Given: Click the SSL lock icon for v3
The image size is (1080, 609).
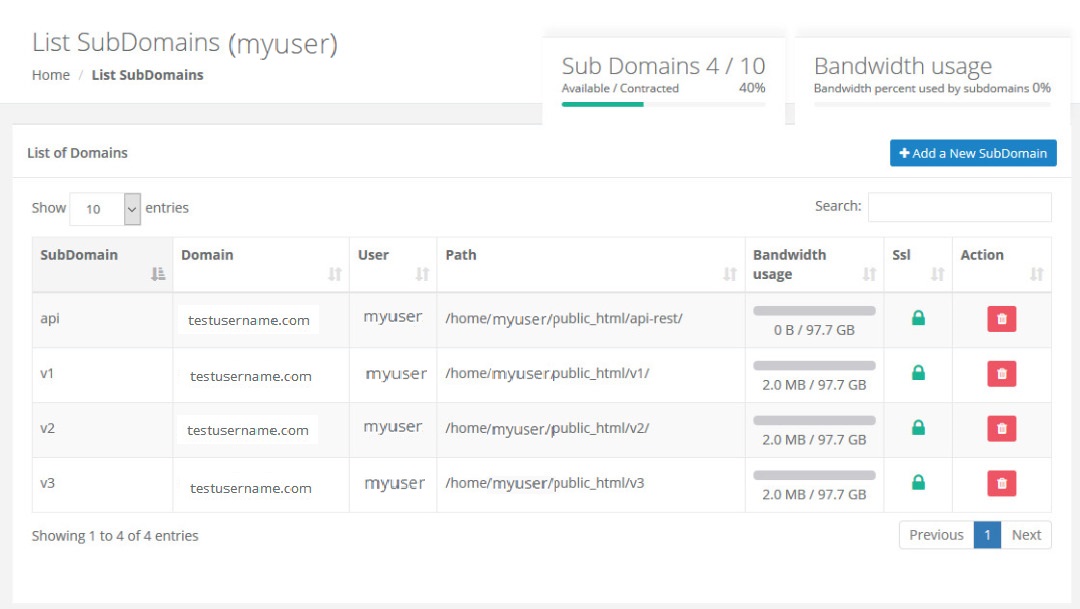Looking at the screenshot, I should (918, 482).
